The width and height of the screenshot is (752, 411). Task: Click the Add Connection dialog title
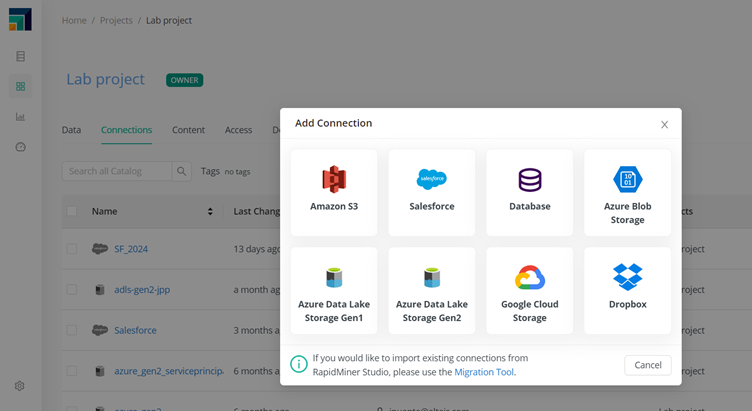click(333, 123)
